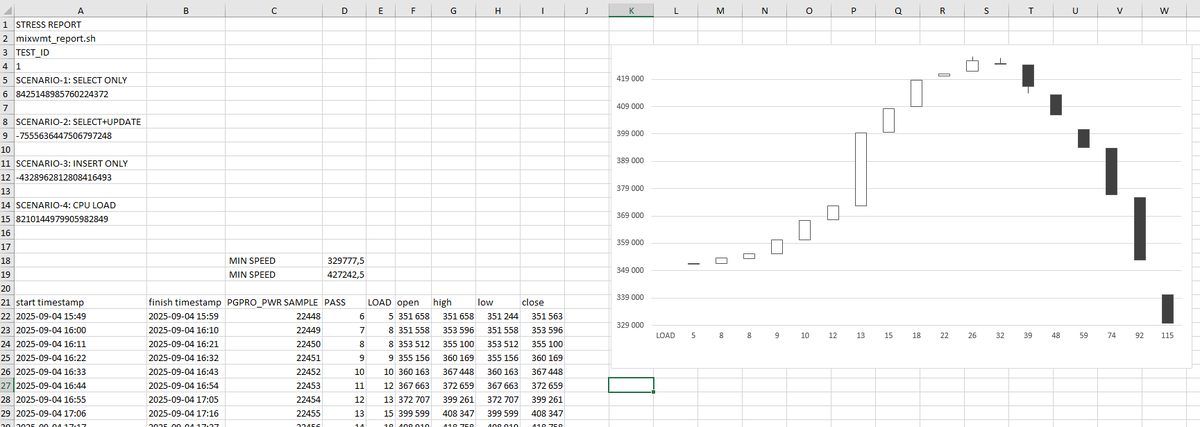Select row 27 header

pyautogui.click(x=7, y=385)
